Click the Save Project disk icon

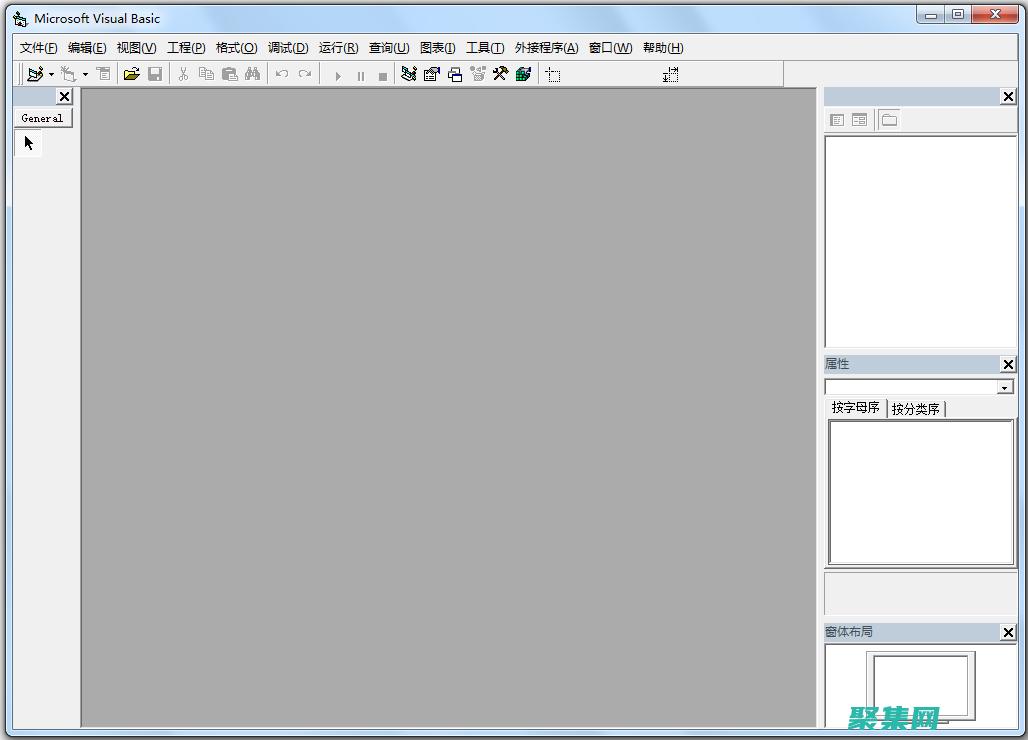155,74
